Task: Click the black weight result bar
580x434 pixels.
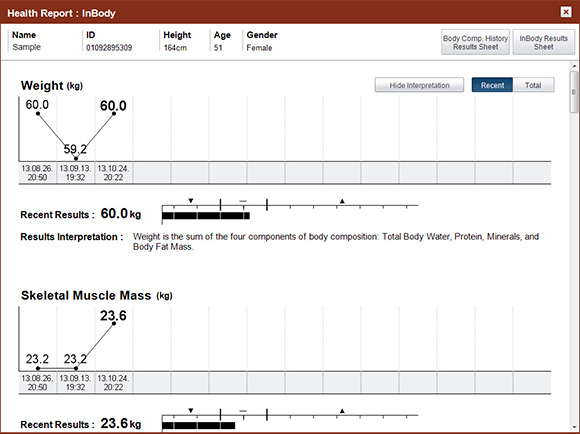Action: click(x=206, y=216)
